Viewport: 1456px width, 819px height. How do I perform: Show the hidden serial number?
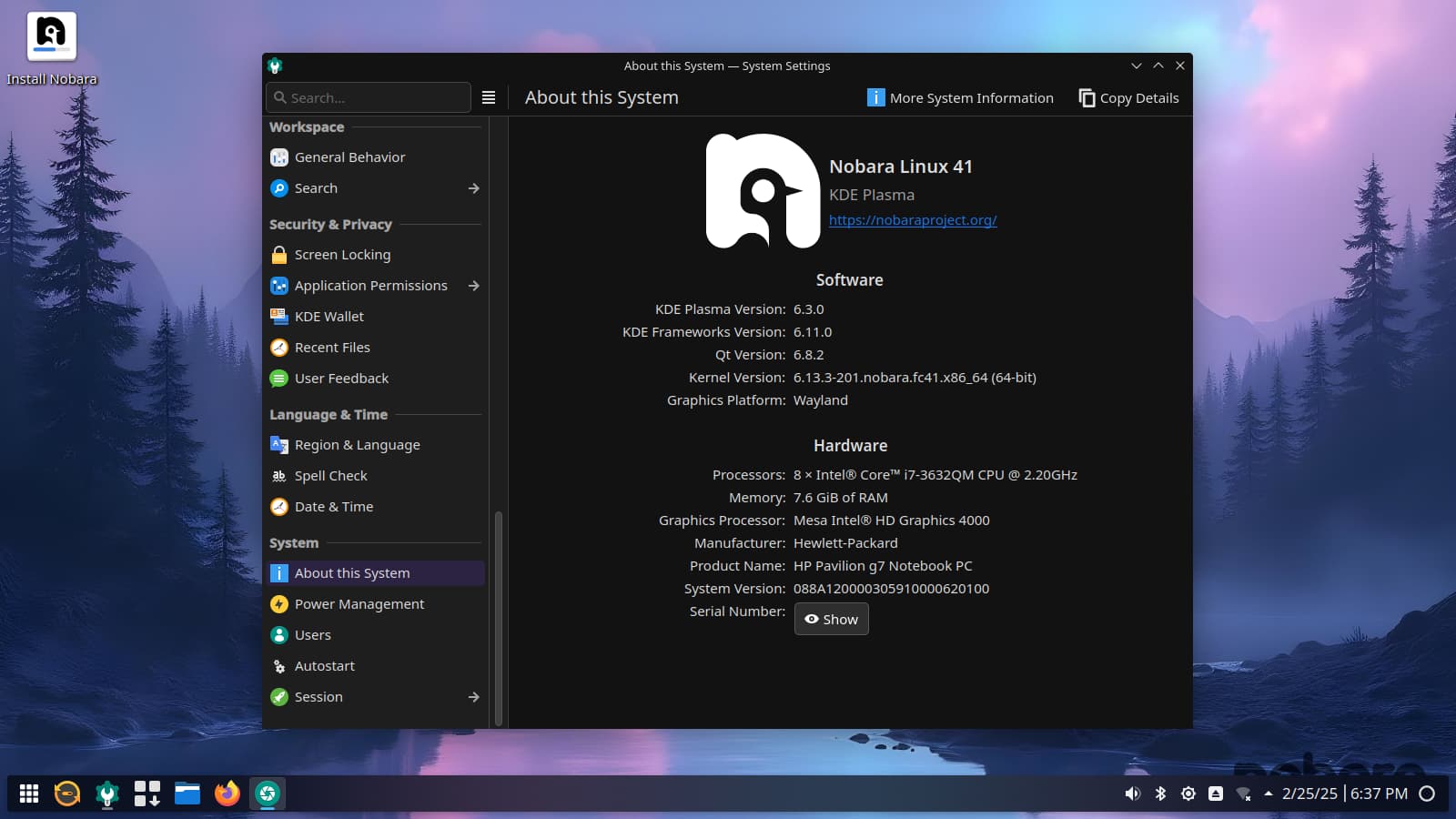pos(832,619)
